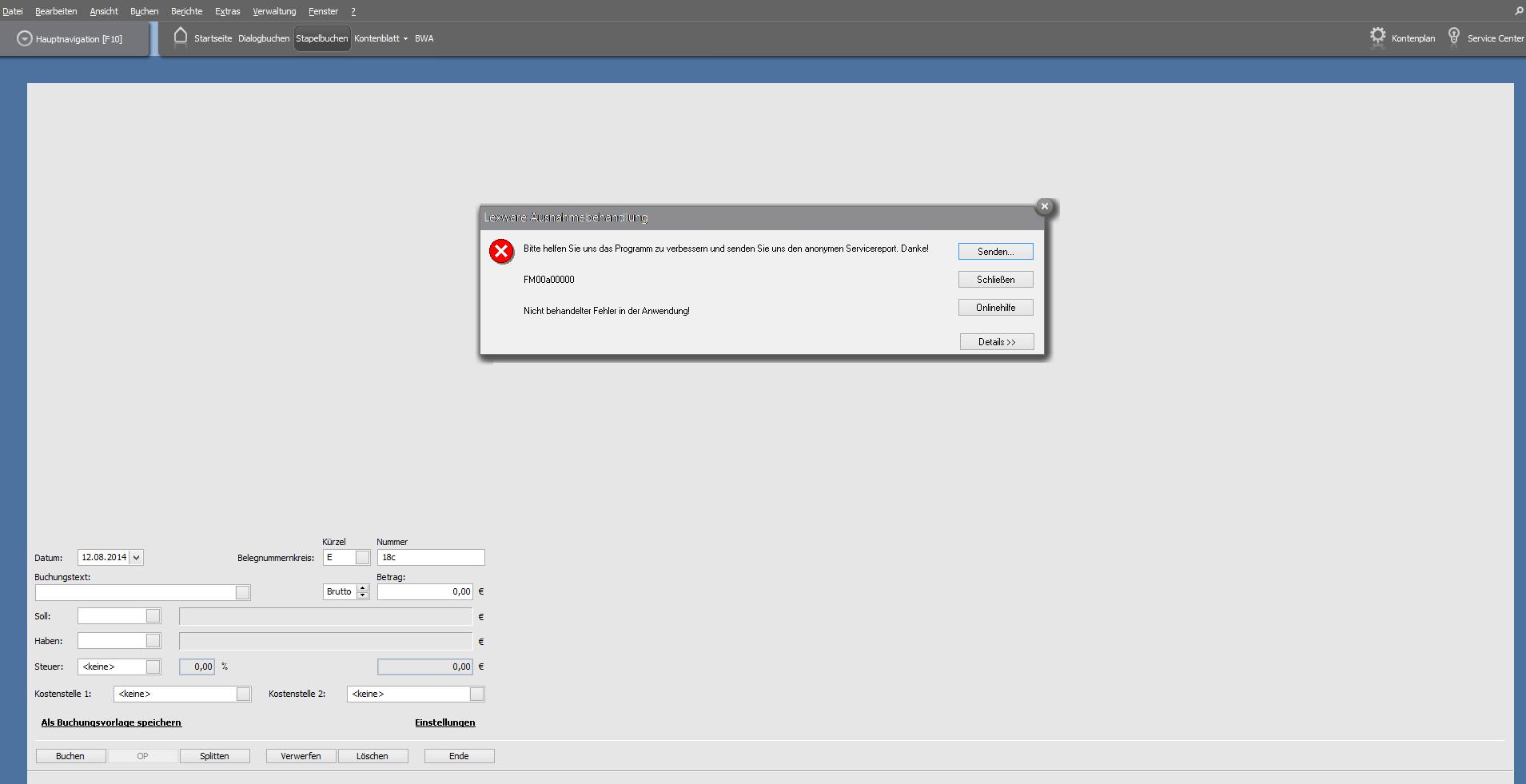Image resolution: width=1526 pixels, height=784 pixels.
Task: Click error code text FM00a00000
Action: (549, 280)
